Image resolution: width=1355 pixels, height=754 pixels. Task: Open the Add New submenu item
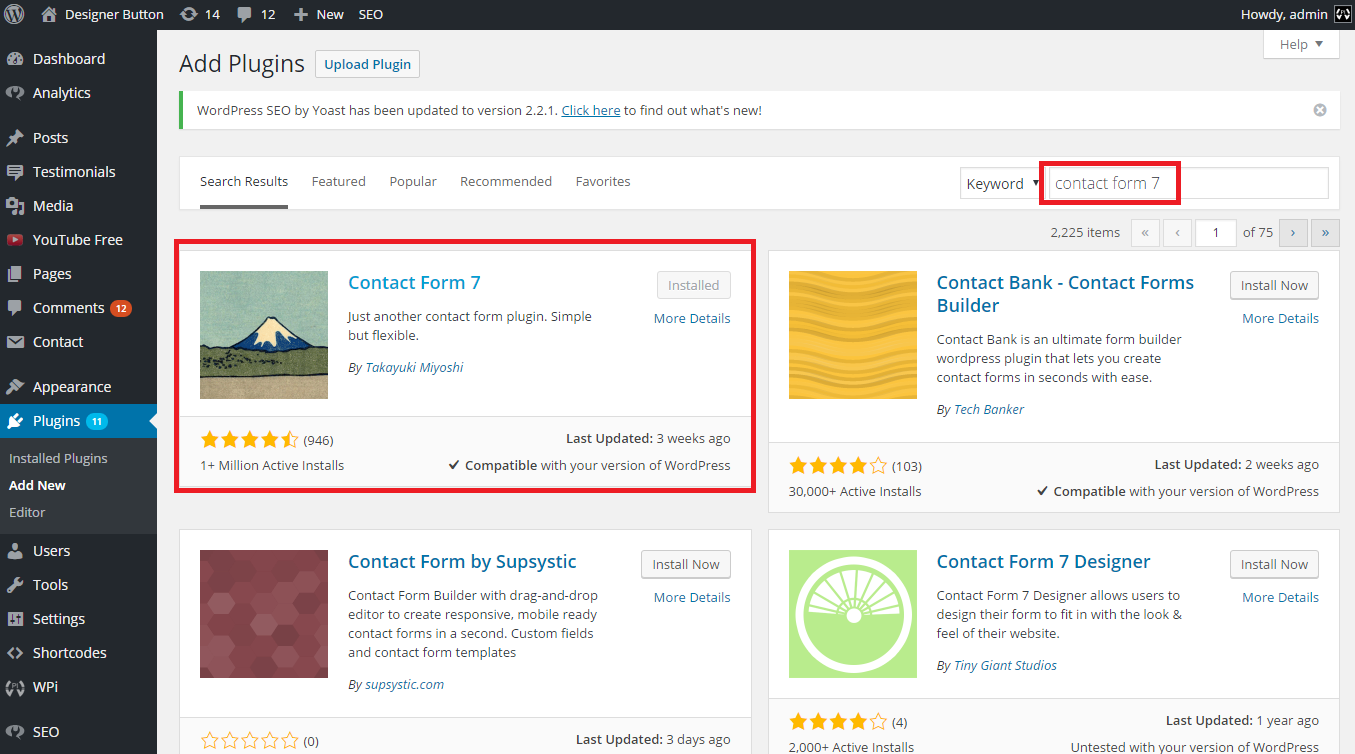[37, 485]
